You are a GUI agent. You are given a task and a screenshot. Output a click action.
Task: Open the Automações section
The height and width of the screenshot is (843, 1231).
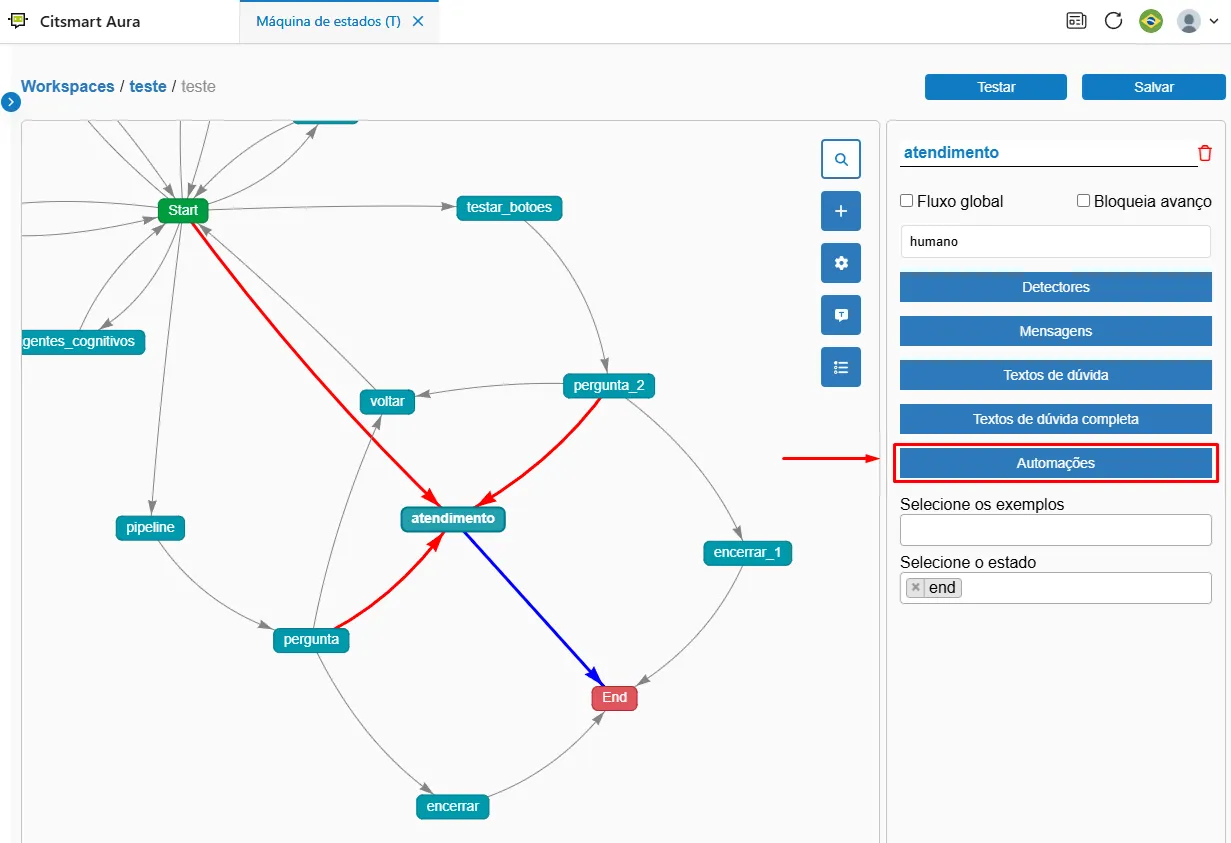coord(1056,463)
